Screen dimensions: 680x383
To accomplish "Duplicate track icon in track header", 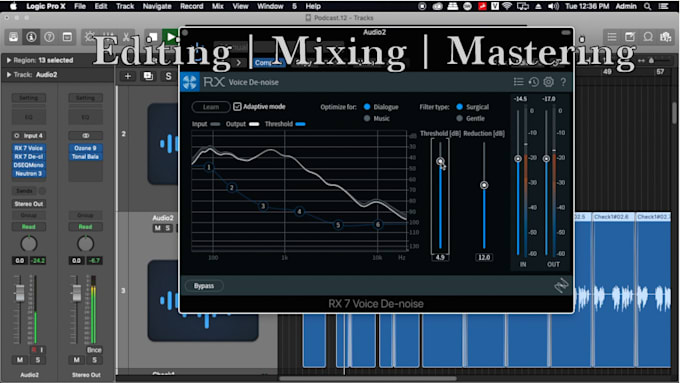I will (x=148, y=76).
